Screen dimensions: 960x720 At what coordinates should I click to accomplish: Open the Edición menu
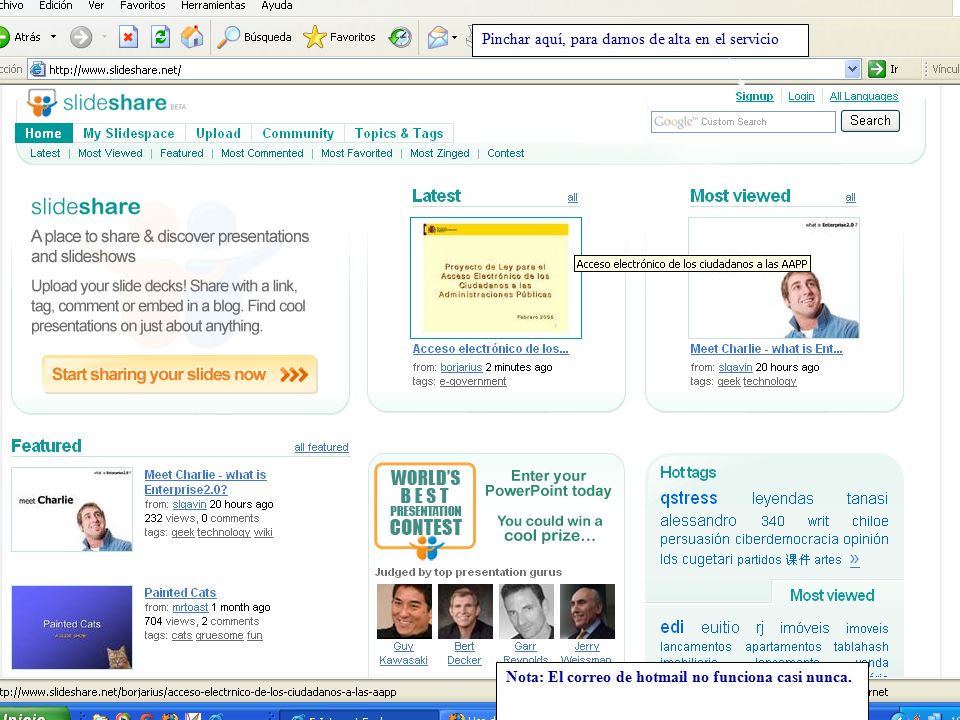click(55, 6)
